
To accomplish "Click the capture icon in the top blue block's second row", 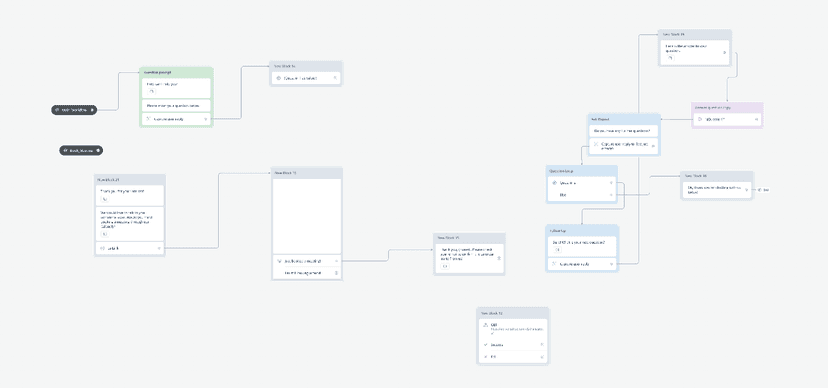I will (x=597, y=144).
